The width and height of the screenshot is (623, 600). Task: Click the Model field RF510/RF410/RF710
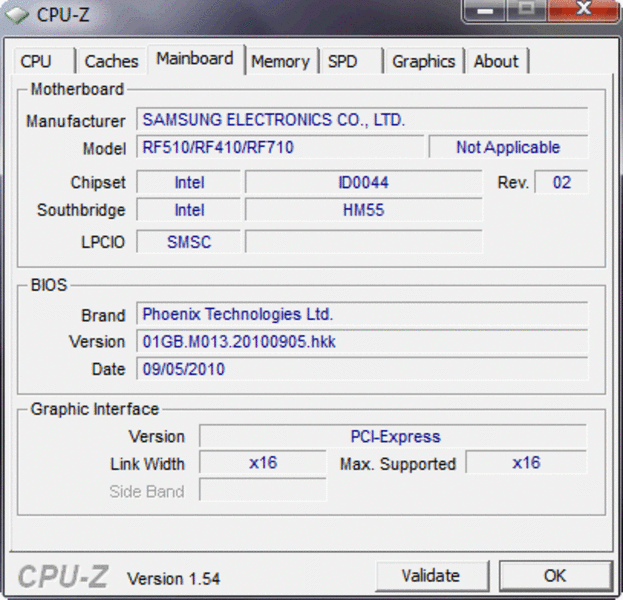coord(280,147)
